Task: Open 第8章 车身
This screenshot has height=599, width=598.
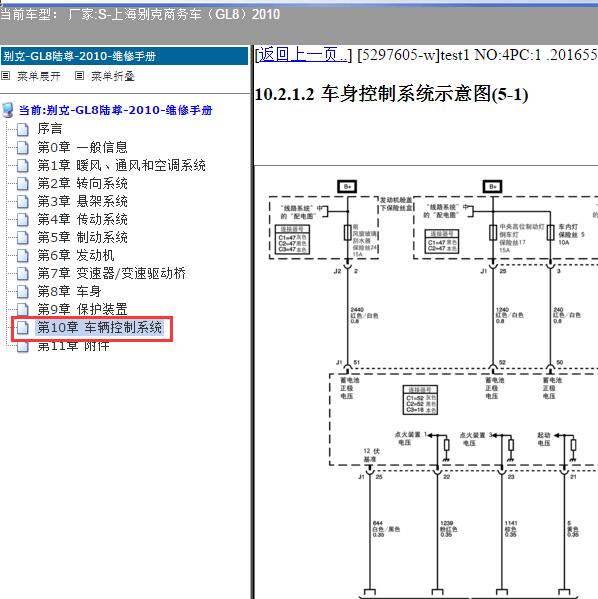Action: coord(69,291)
